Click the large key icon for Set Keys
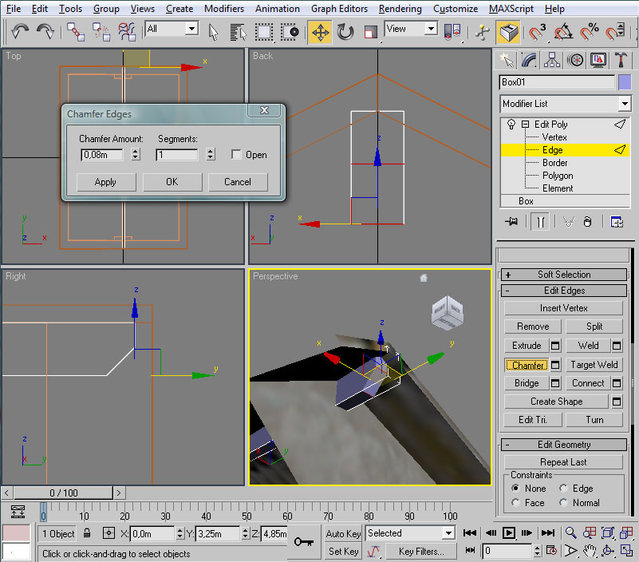The image size is (639, 562). [304, 542]
